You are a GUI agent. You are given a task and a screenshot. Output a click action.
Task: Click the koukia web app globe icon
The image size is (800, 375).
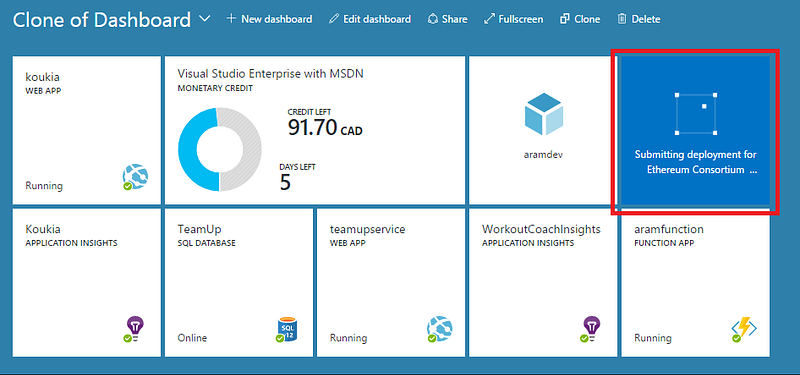[136, 177]
